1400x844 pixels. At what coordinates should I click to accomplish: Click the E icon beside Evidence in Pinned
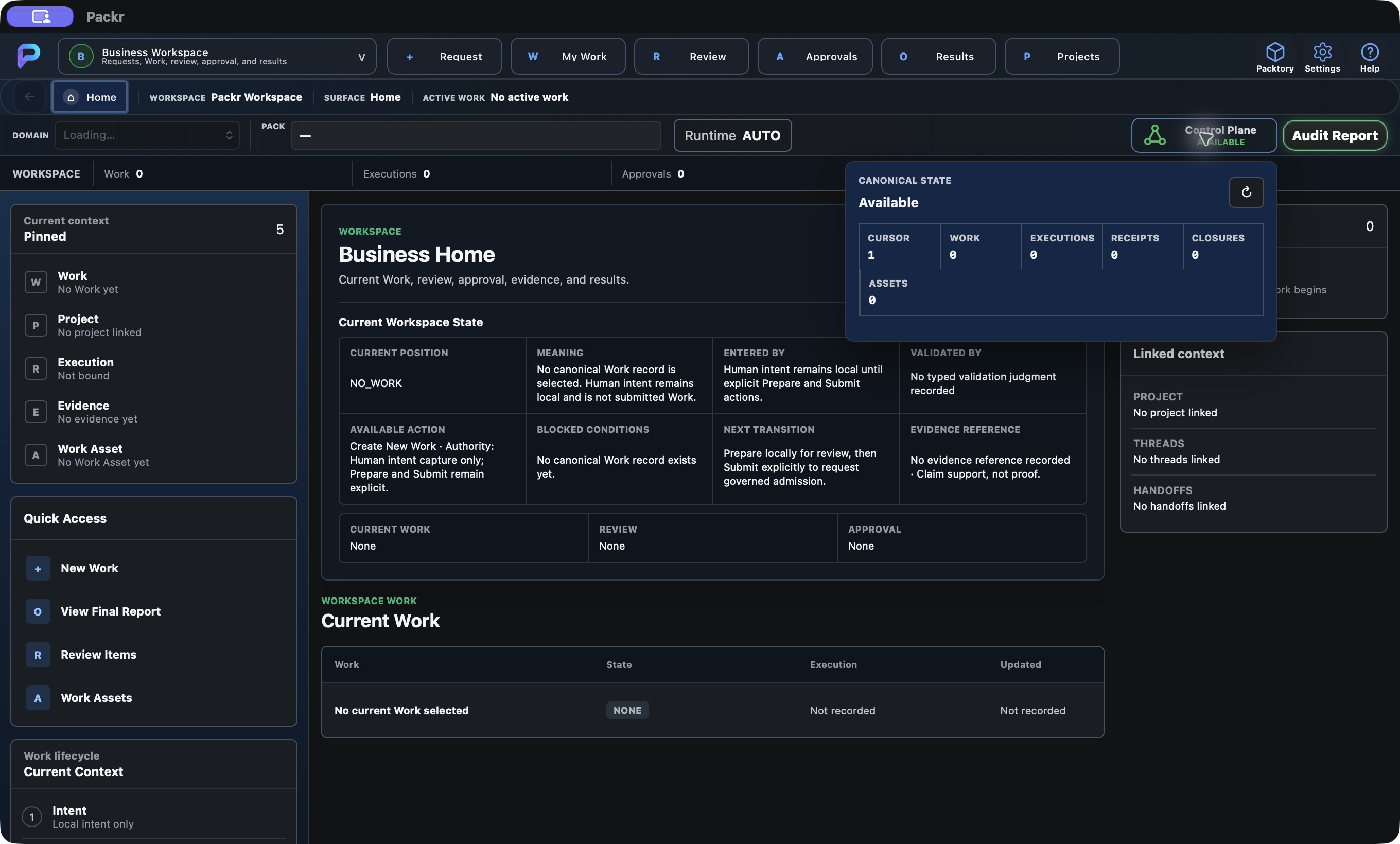[36, 412]
